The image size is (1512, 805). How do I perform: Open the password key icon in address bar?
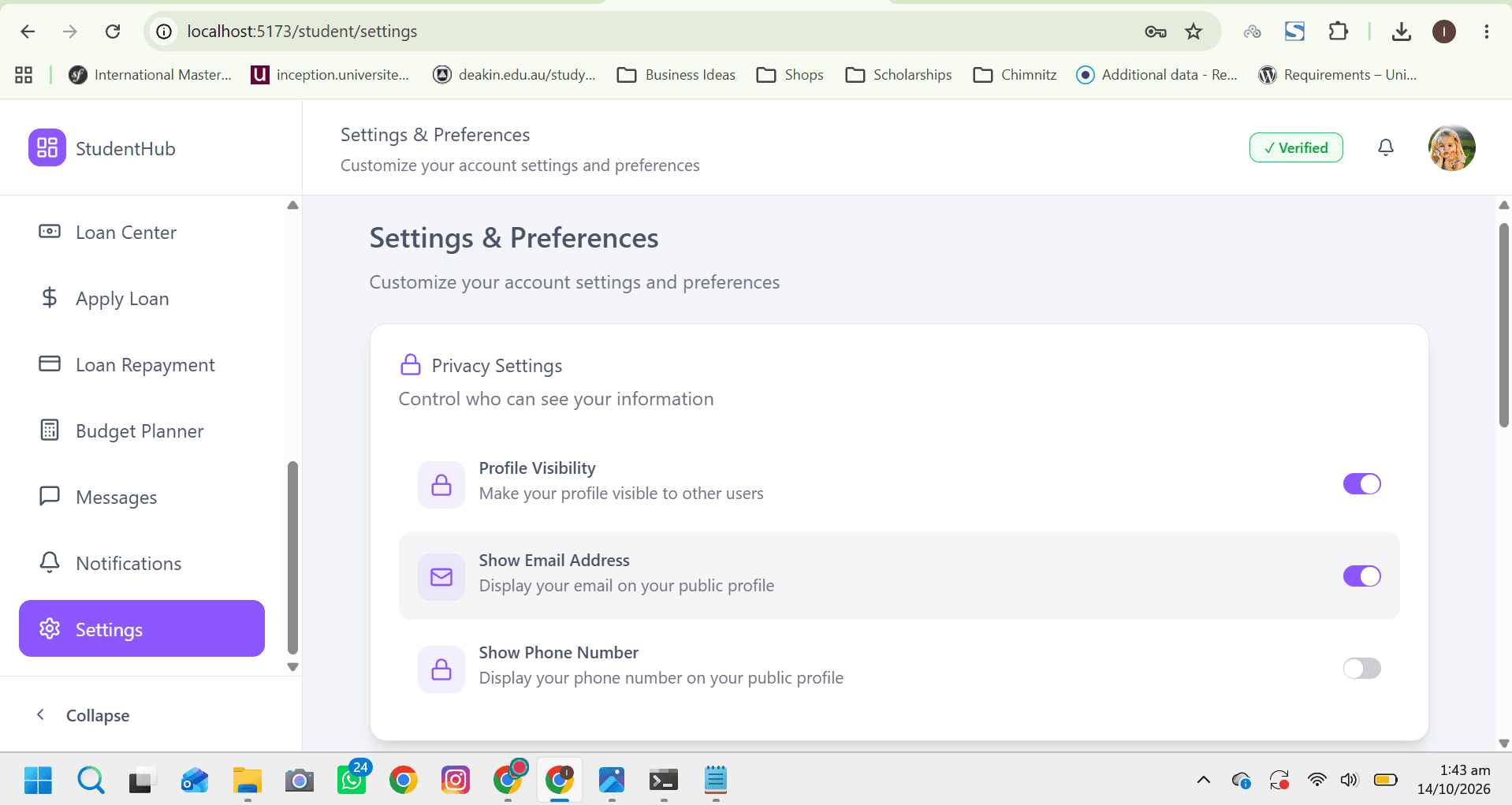pyautogui.click(x=1156, y=32)
